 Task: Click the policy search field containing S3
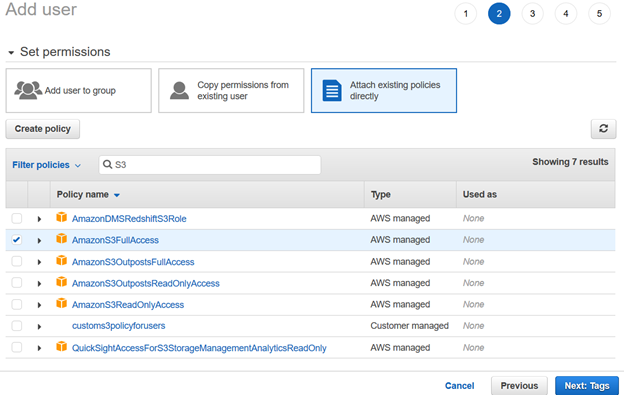[x=210, y=165]
